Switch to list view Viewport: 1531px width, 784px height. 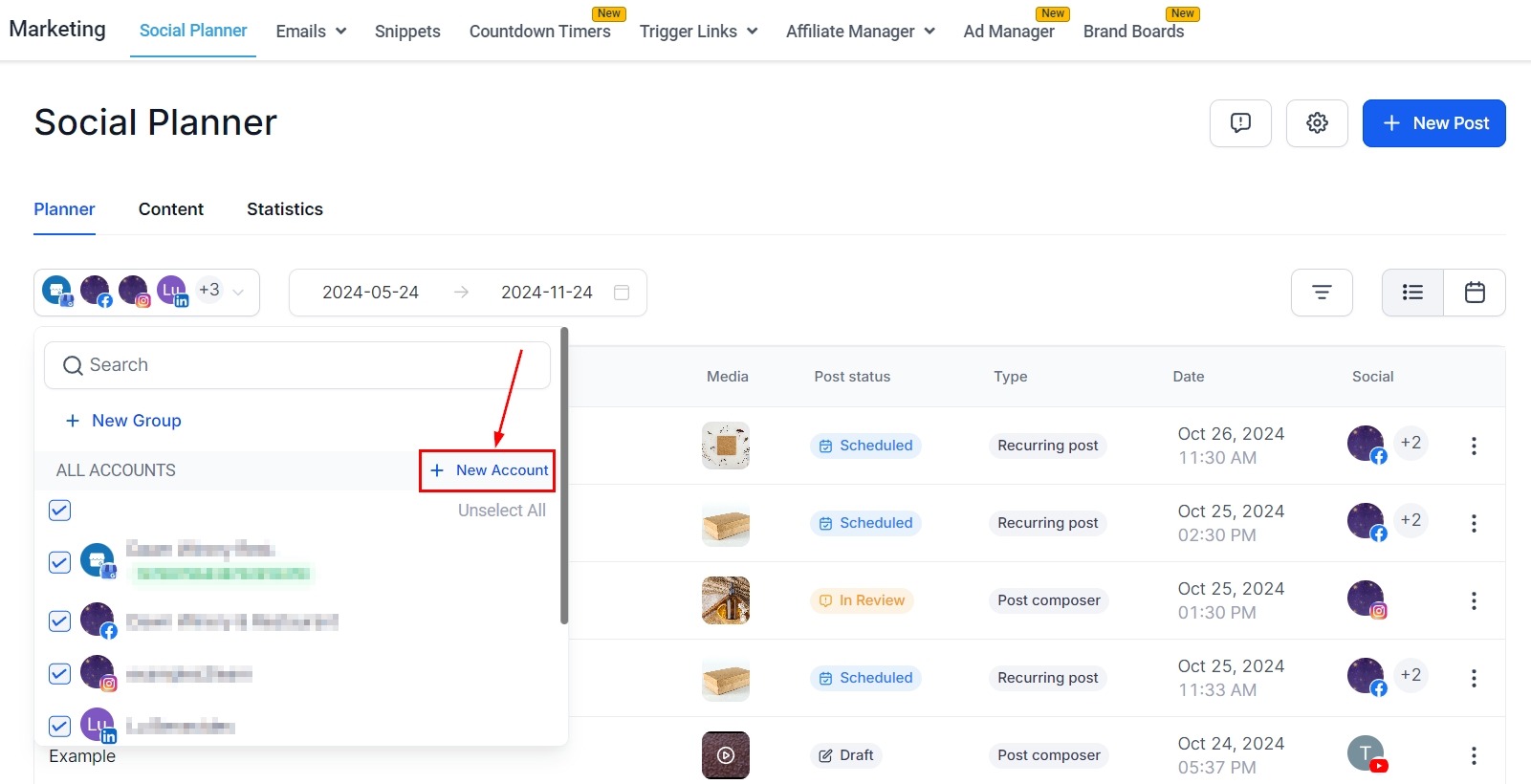pos(1412,293)
